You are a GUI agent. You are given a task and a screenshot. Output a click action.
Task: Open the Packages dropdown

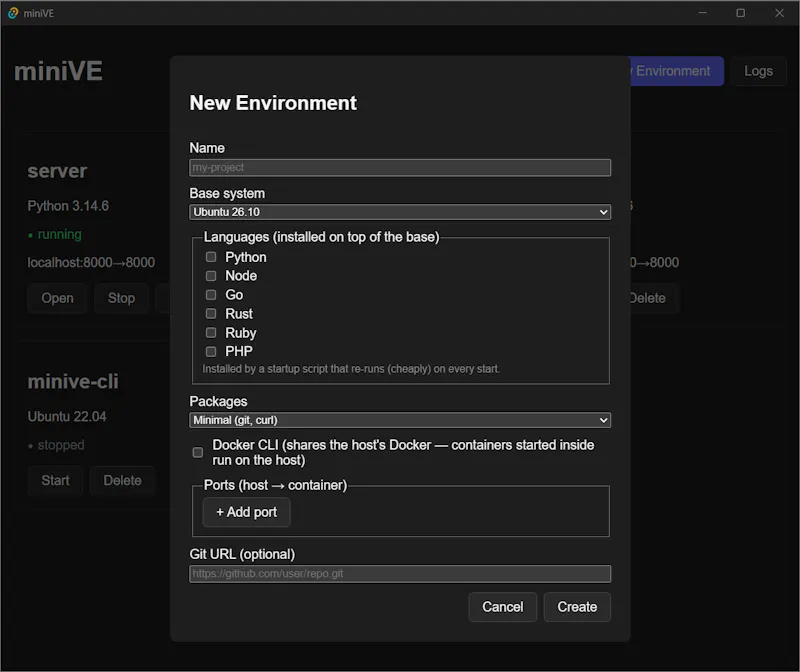point(400,420)
